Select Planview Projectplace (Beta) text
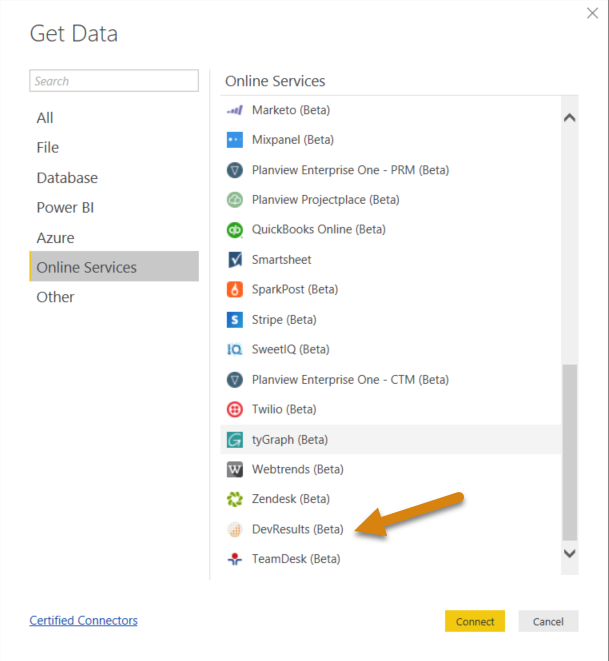This screenshot has height=661, width=609. pos(326,200)
